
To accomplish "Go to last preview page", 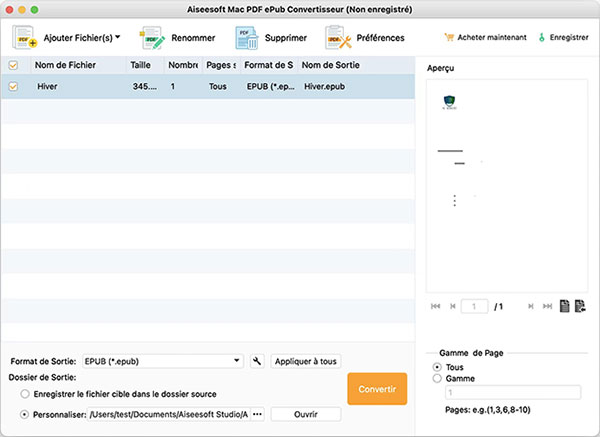I will point(547,306).
